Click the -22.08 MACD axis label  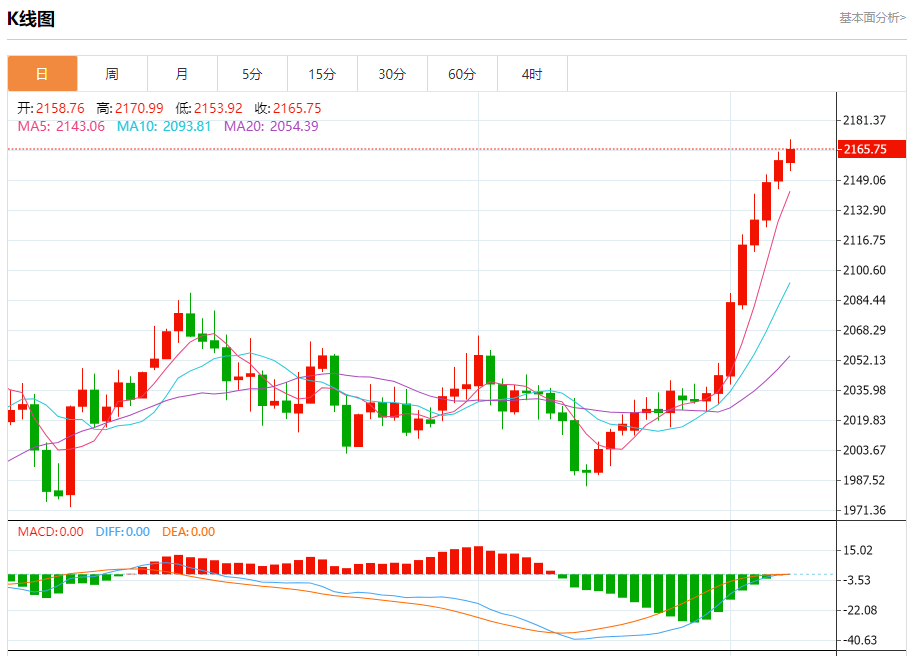pyautogui.click(x=860, y=610)
